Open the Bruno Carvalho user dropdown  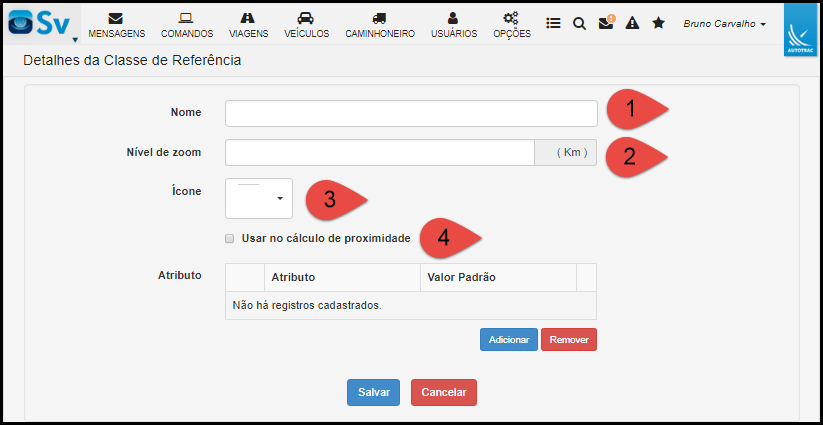point(724,24)
